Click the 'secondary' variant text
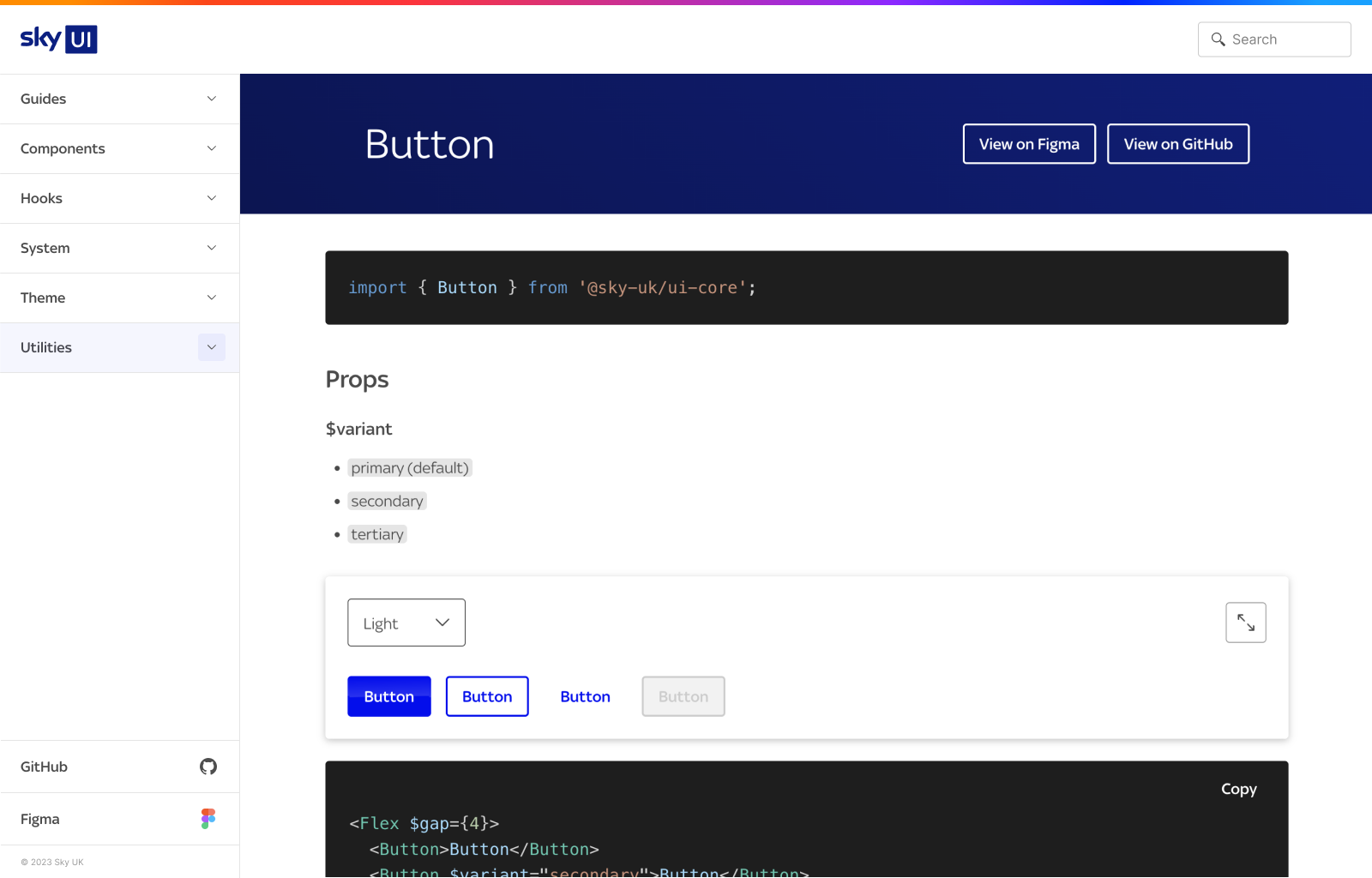 [387, 502]
